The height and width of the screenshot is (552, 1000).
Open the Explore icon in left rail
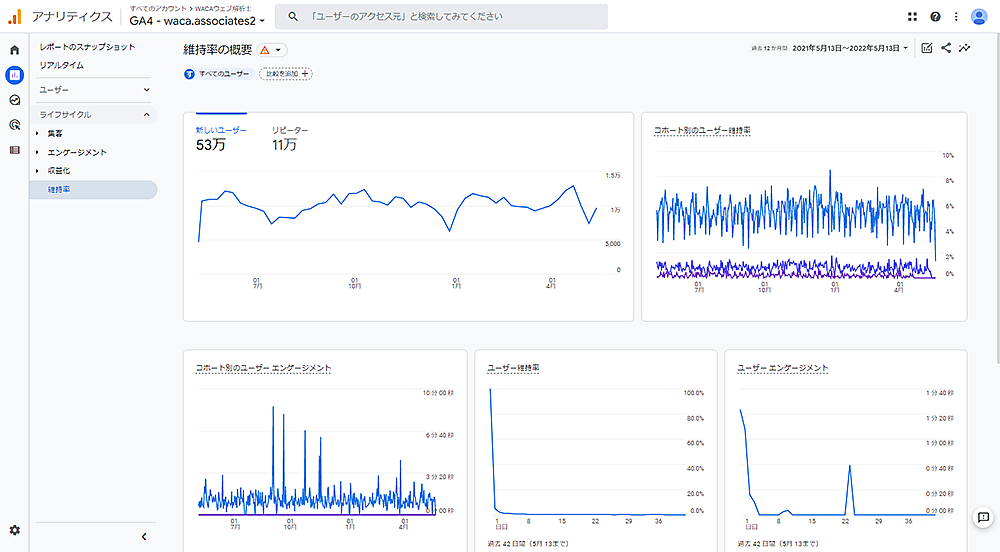(14, 100)
